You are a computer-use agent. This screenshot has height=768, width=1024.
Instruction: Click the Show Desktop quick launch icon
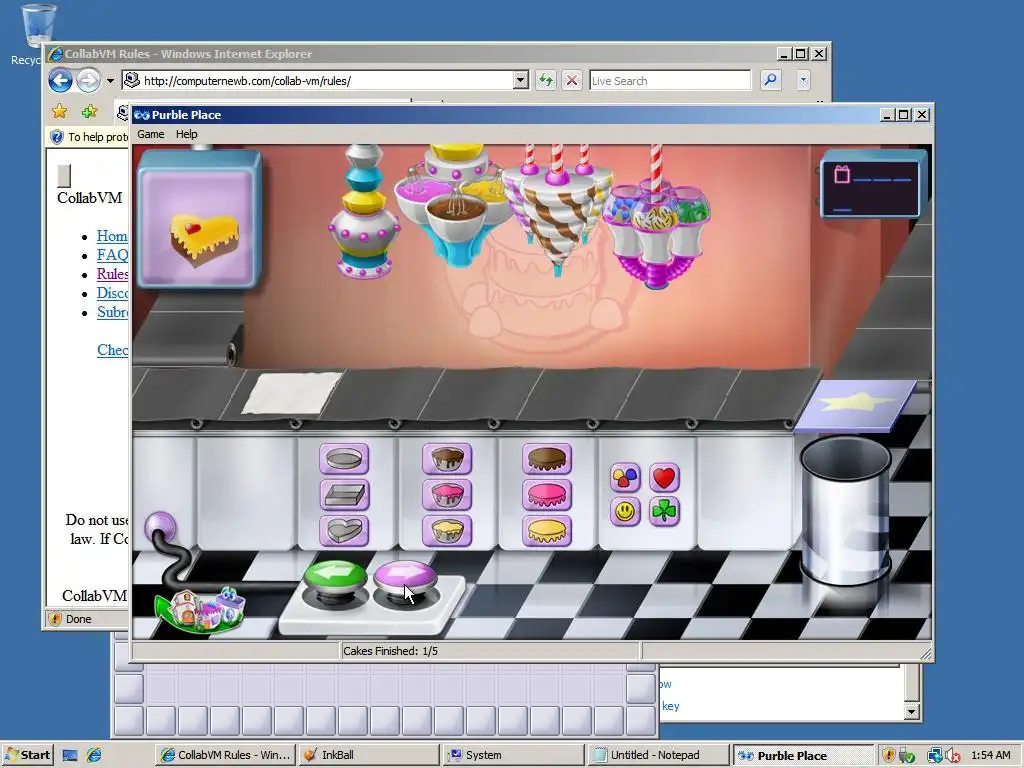point(70,756)
